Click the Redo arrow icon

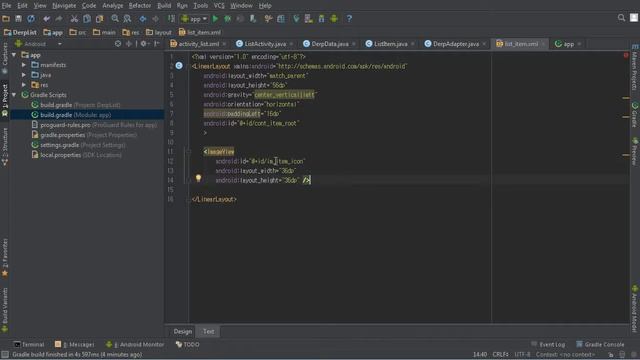point(59,19)
